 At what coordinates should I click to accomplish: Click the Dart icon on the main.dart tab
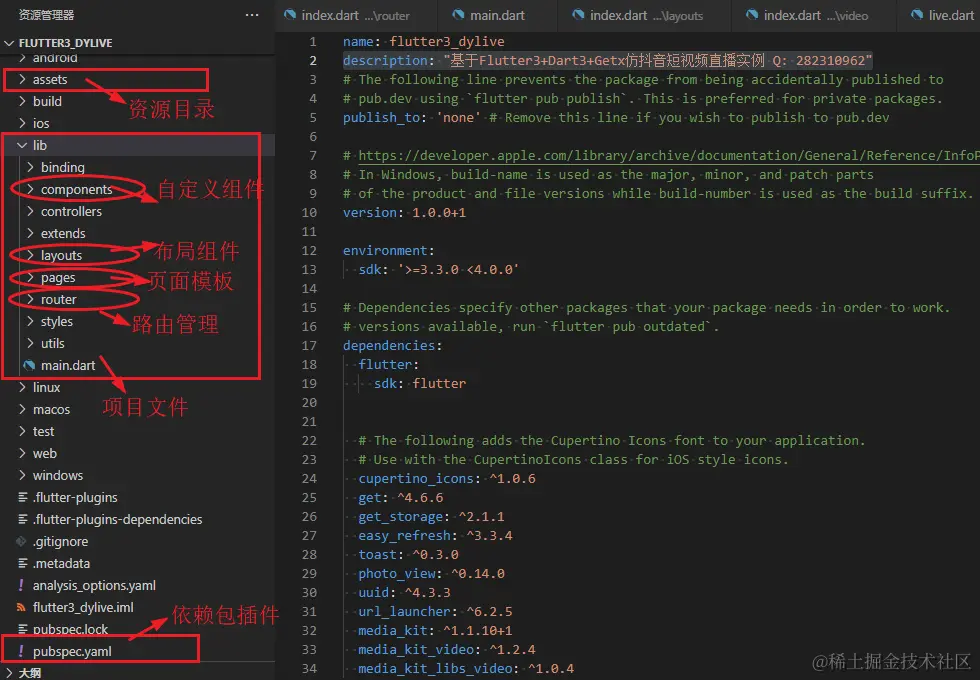[x=459, y=15]
